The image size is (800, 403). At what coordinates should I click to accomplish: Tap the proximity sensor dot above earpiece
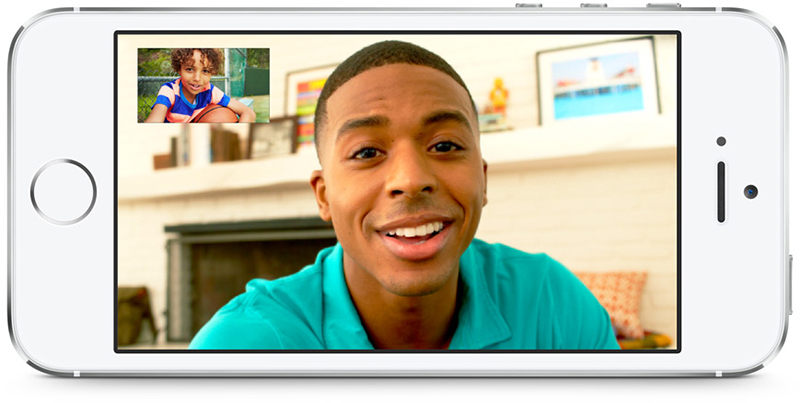721,141
